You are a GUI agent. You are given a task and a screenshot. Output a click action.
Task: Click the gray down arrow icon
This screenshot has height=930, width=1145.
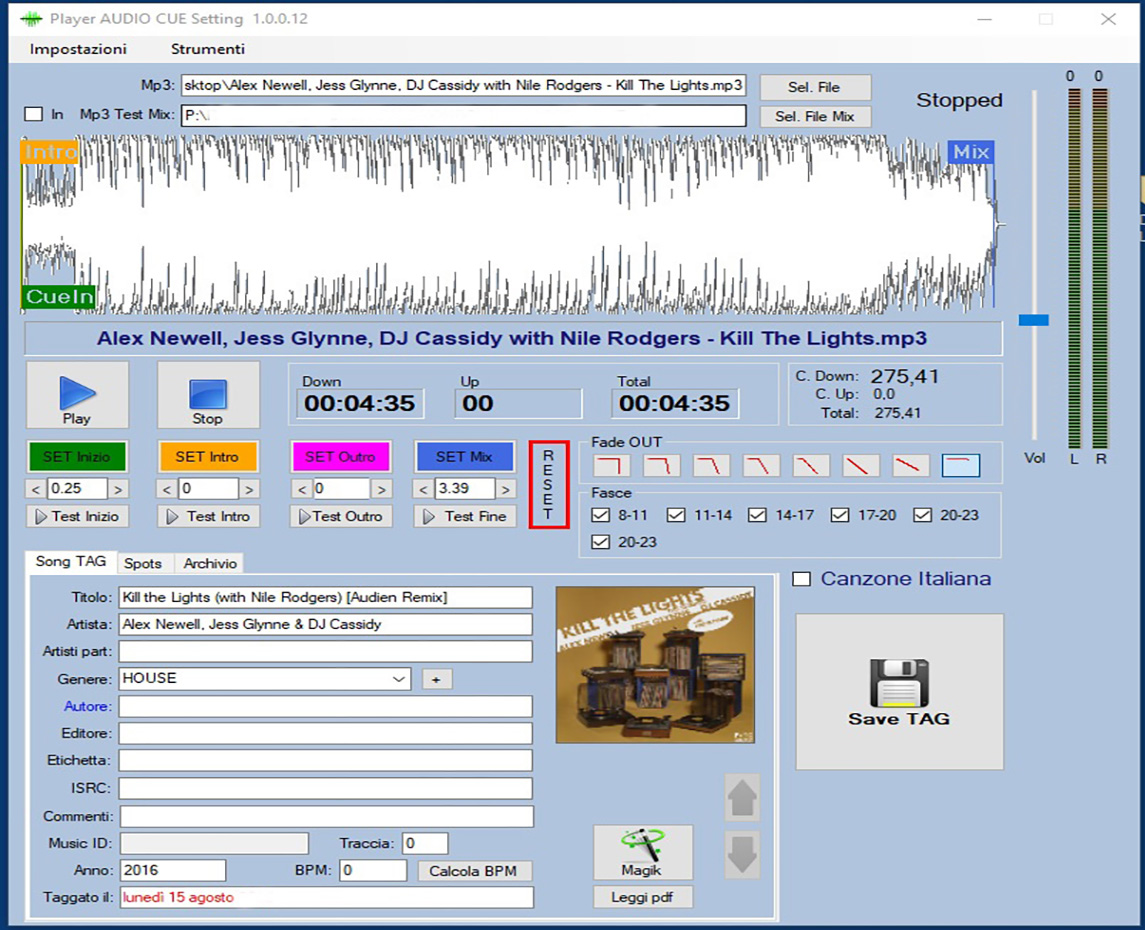tap(742, 855)
